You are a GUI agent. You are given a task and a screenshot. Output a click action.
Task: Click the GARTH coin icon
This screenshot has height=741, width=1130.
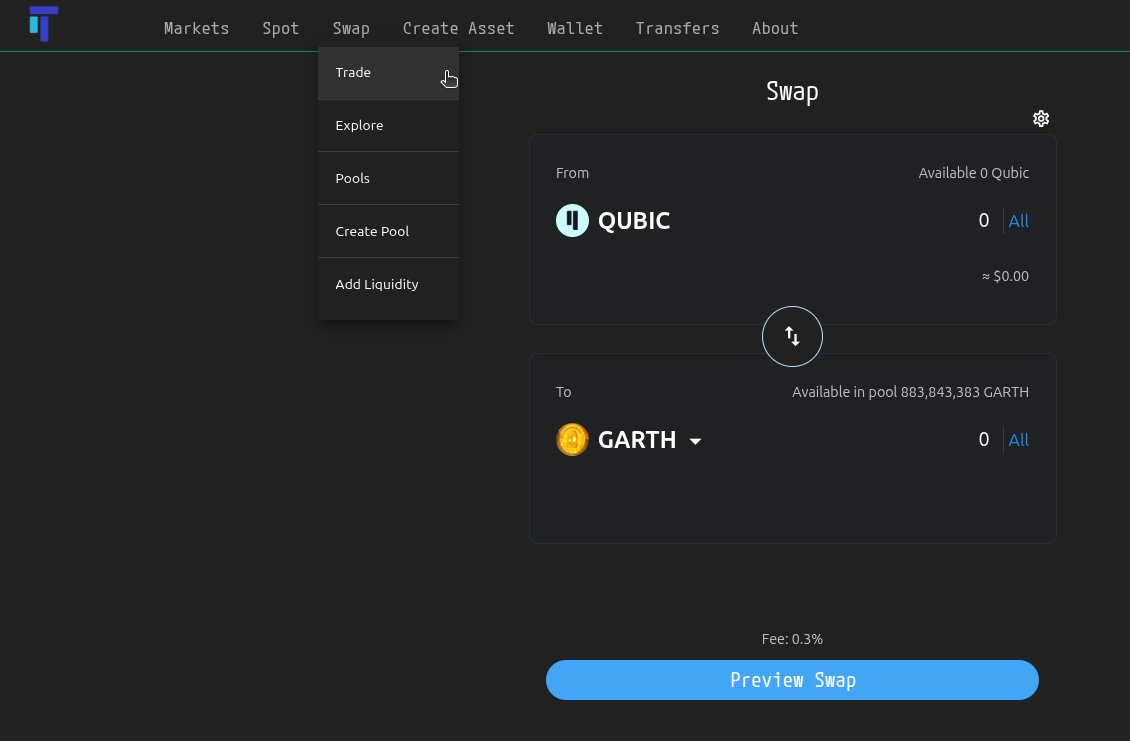tap(572, 440)
